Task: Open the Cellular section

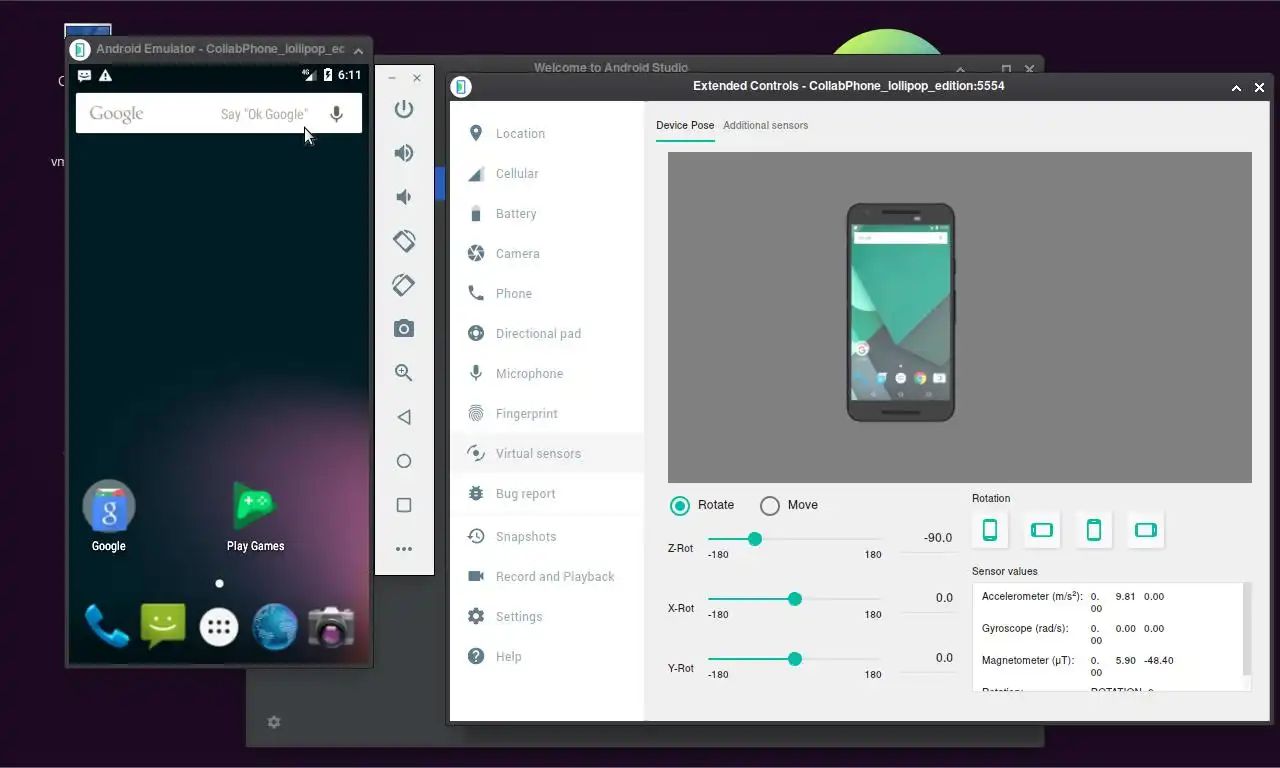Action: (x=547, y=174)
